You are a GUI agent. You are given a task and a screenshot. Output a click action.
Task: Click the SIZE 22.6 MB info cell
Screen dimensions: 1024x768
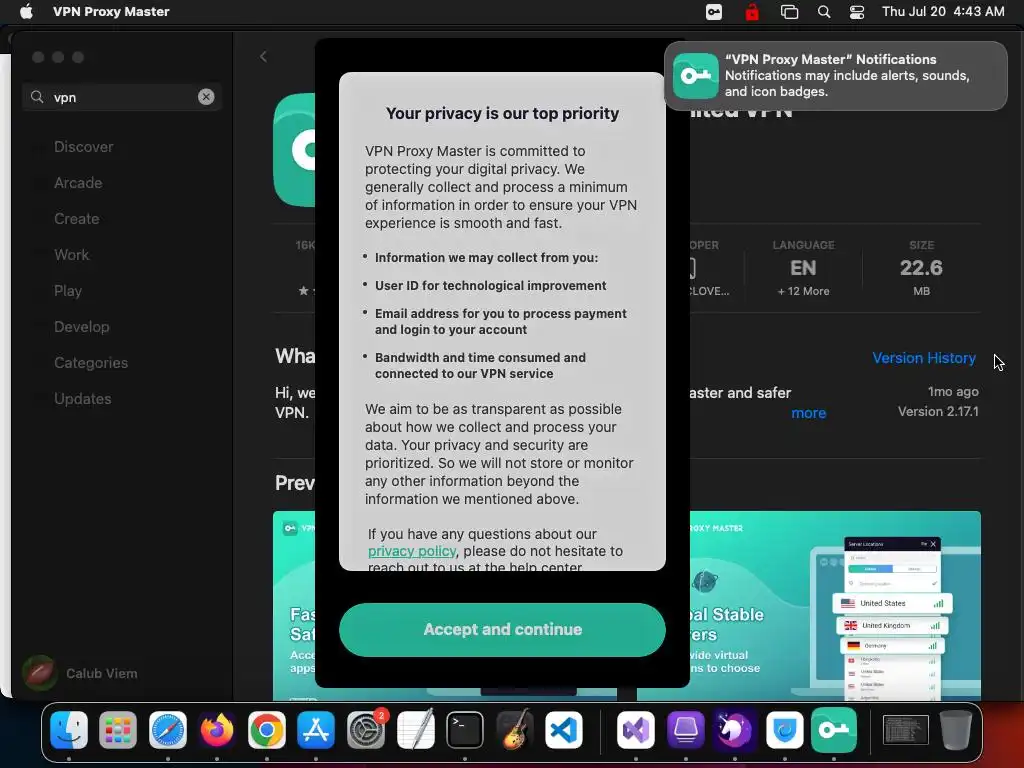click(x=921, y=268)
